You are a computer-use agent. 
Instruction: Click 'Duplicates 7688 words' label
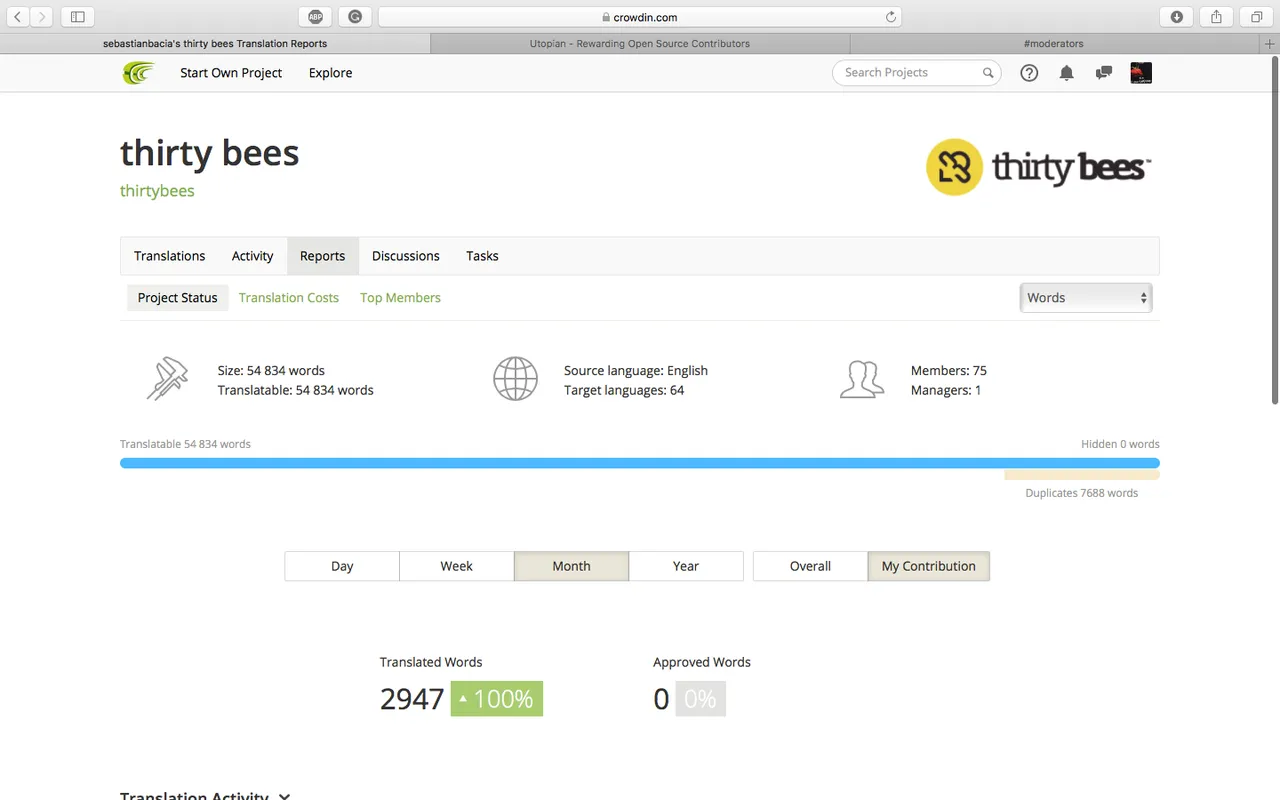click(1082, 493)
